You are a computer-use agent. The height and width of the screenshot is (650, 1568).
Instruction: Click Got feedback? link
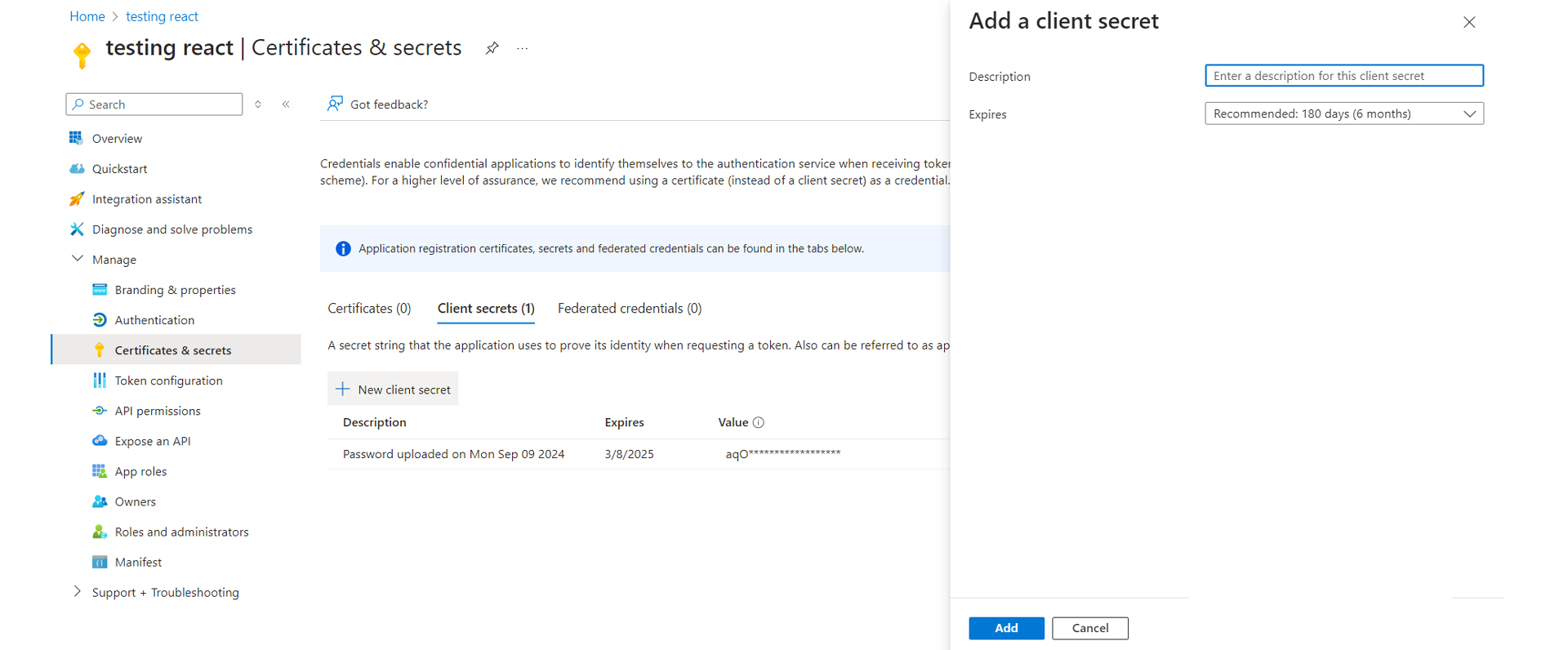coord(389,104)
